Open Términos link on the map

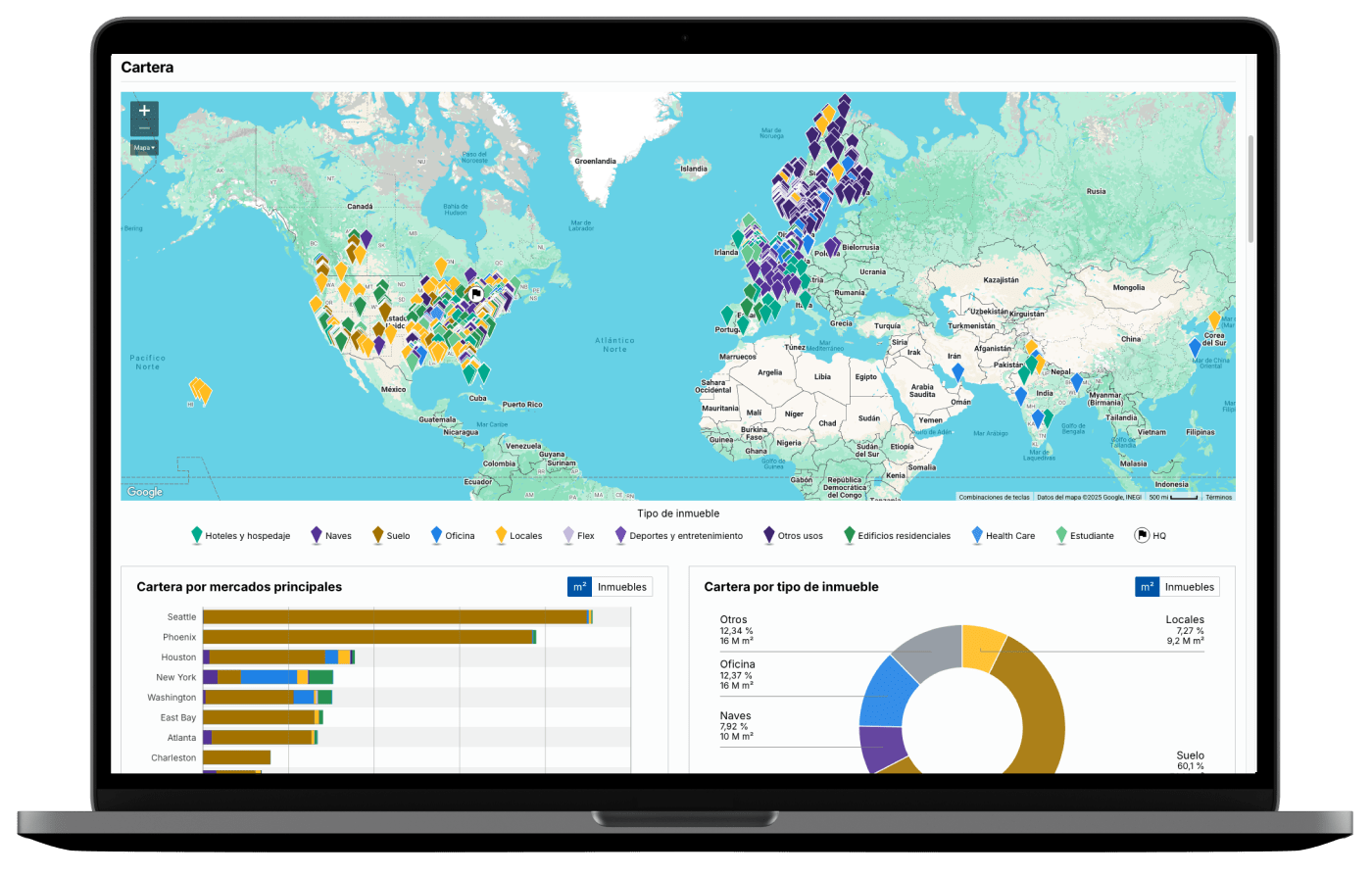click(x=1218, y=497)
